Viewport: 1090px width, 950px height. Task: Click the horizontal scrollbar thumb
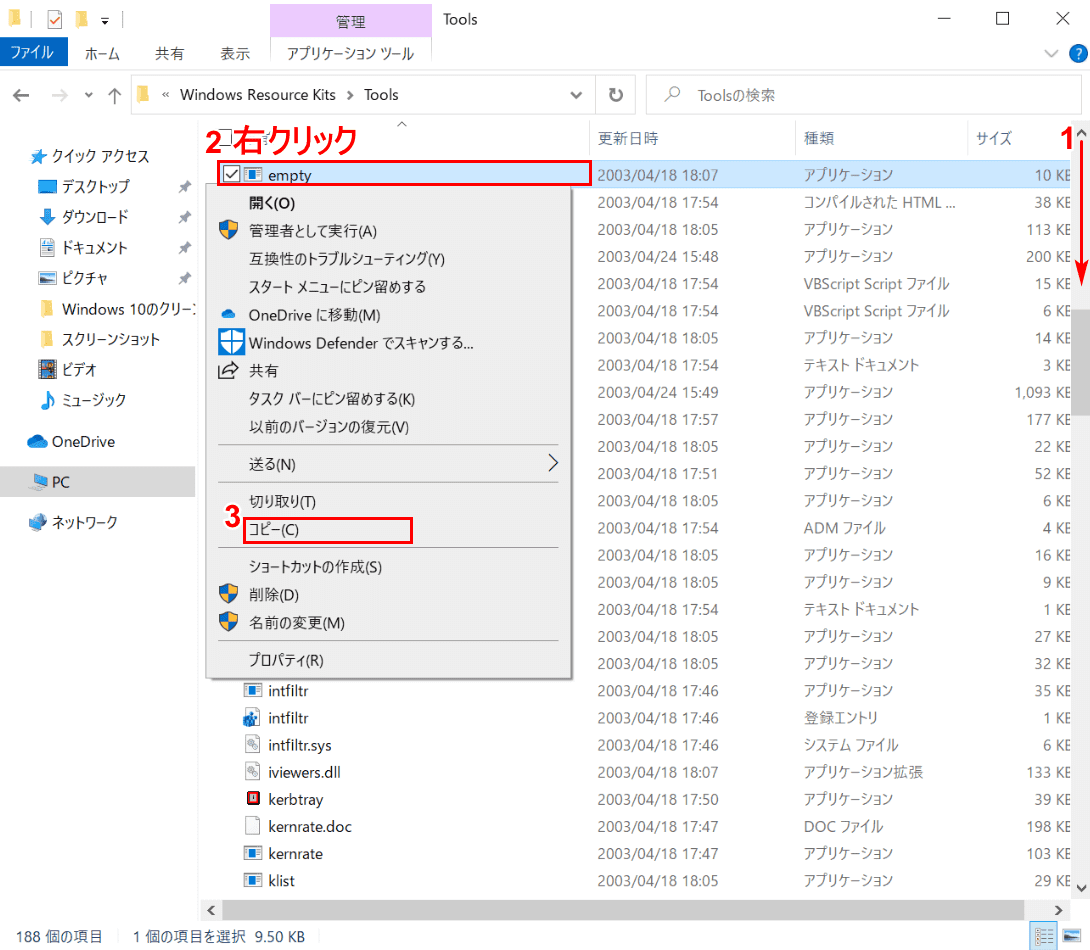pyautogui.click(x=623, y=910)
